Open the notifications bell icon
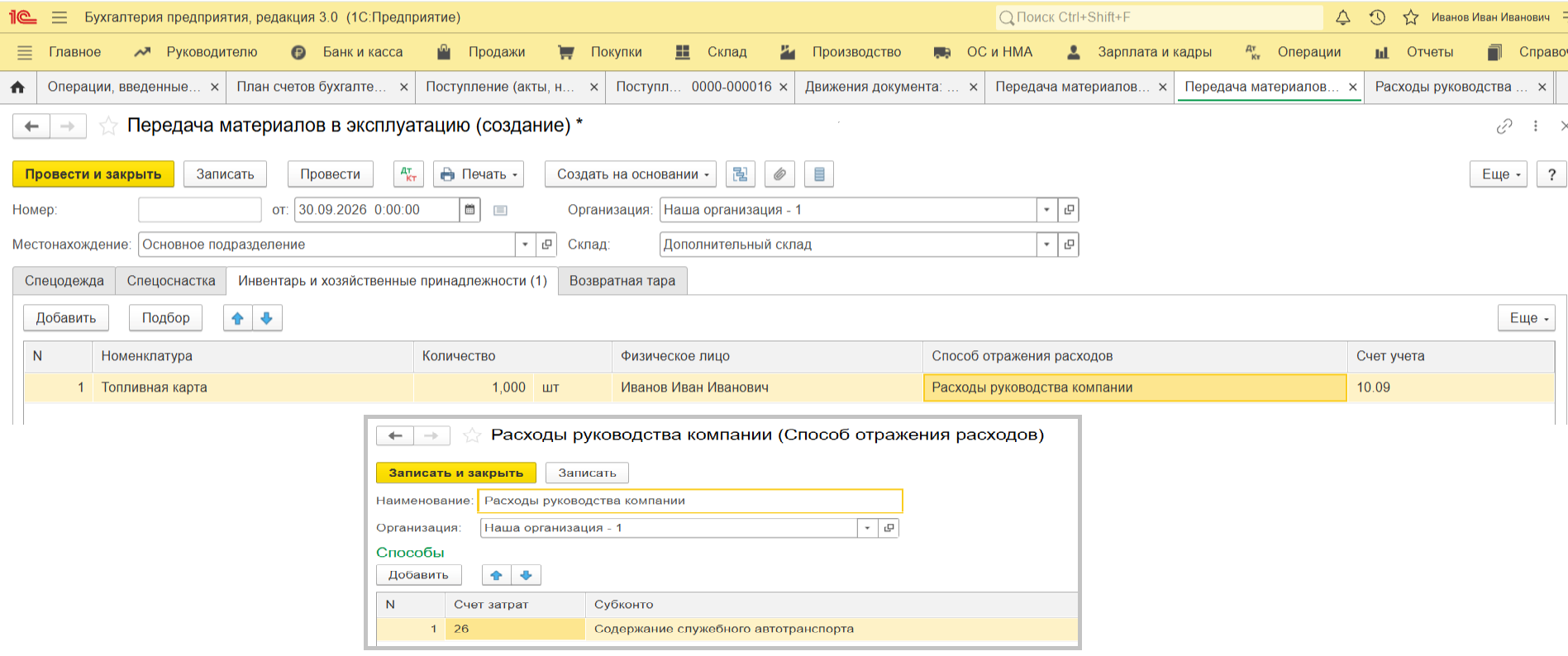The image size is (1568, 656). point(1343,17)
